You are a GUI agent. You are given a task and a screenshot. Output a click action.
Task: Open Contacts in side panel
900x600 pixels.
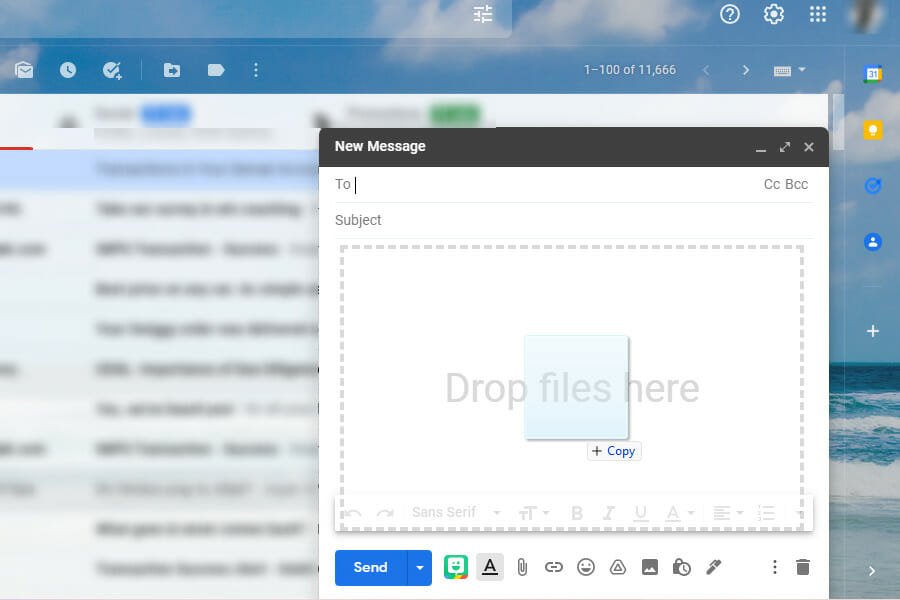(x=873, y=242)
